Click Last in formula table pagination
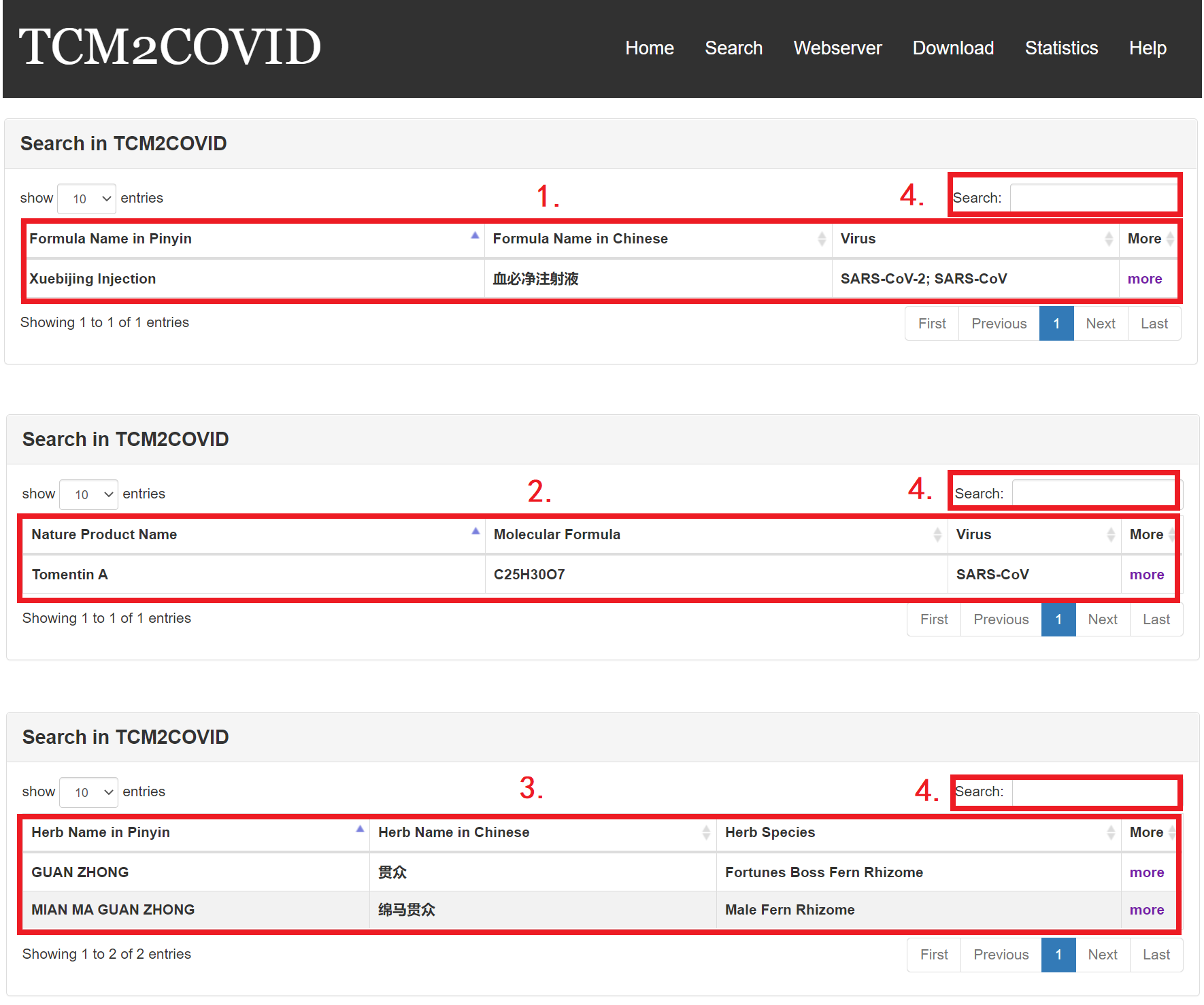The image size is (1204, 1005). pos(1154,324)
